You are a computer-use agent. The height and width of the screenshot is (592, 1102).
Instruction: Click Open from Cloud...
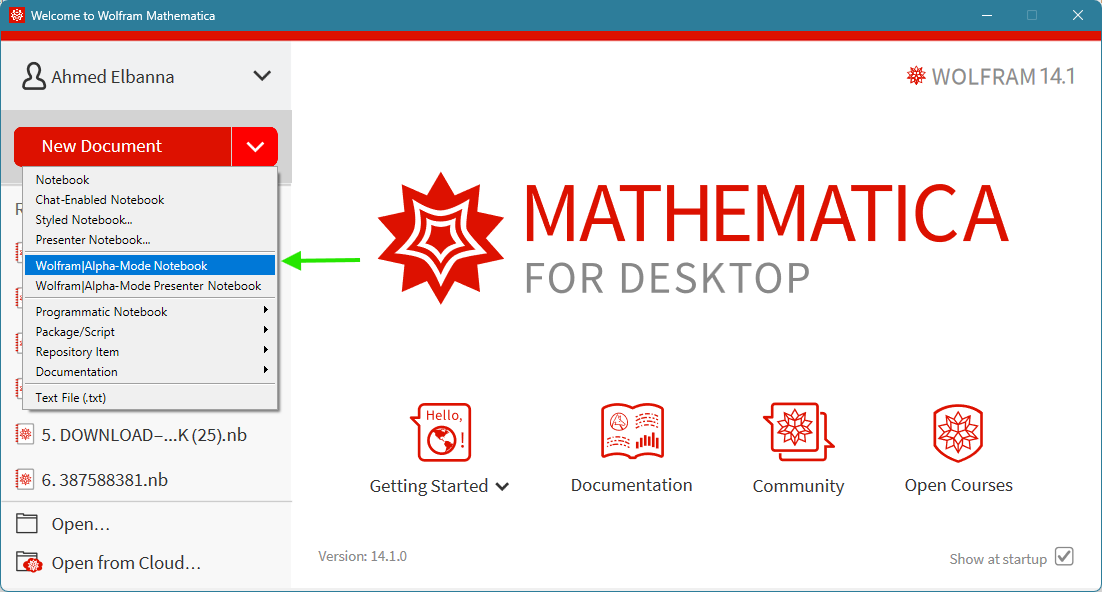click(x=126, y=563)
